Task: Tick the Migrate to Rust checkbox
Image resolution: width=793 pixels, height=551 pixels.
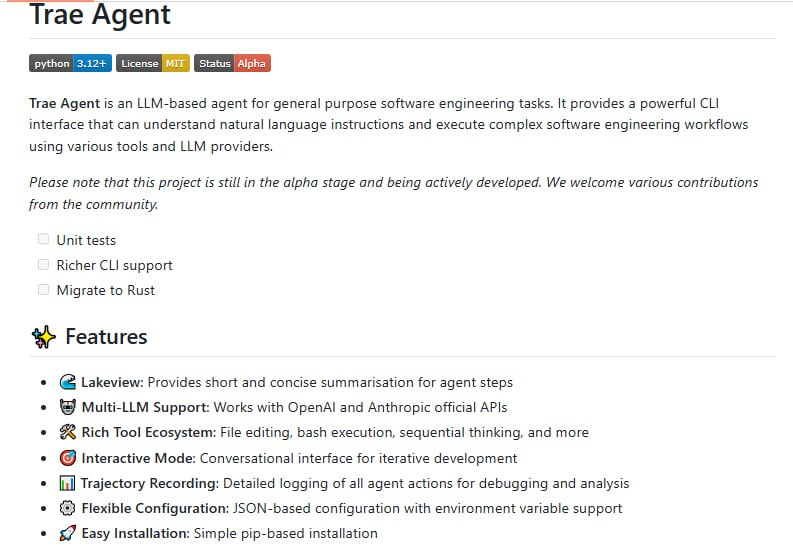Action: 43,289
